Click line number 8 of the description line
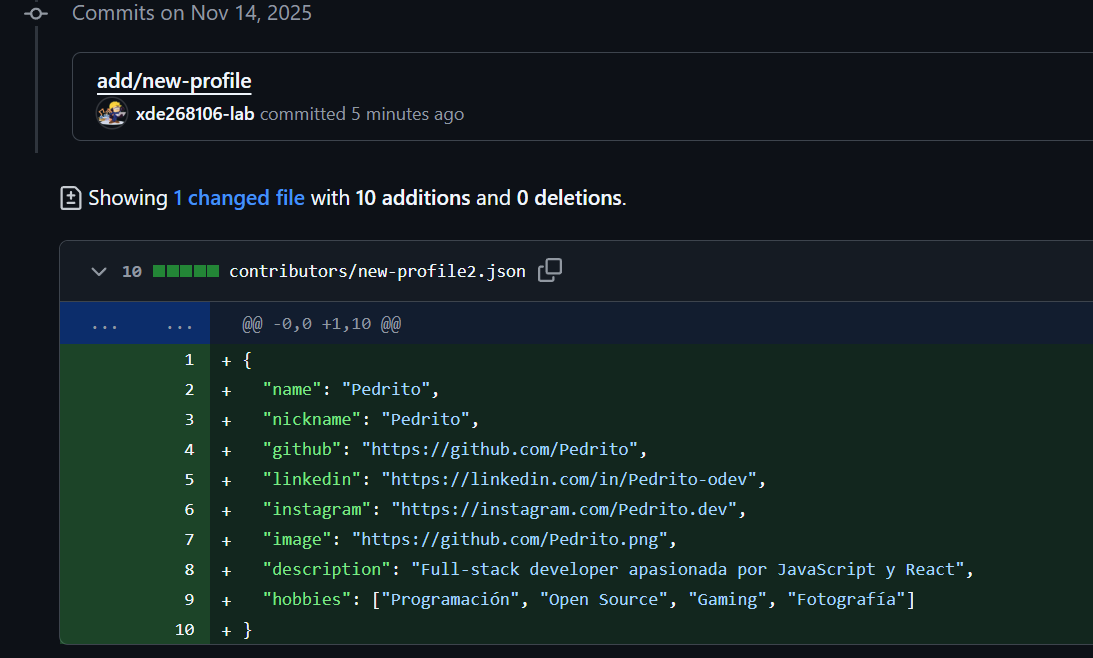This screenshot has height=658, width=1093. coord(189,570)
